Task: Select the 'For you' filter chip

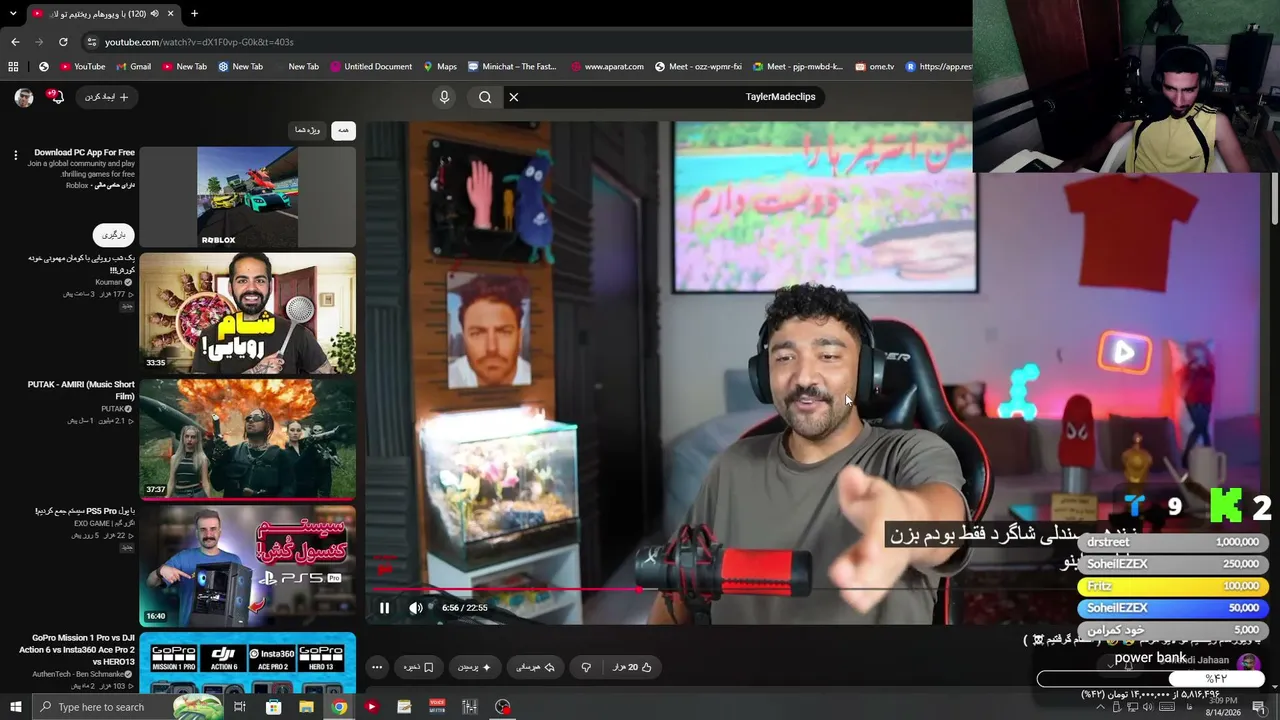Action: pyautogui.click(x=307, y=130)
